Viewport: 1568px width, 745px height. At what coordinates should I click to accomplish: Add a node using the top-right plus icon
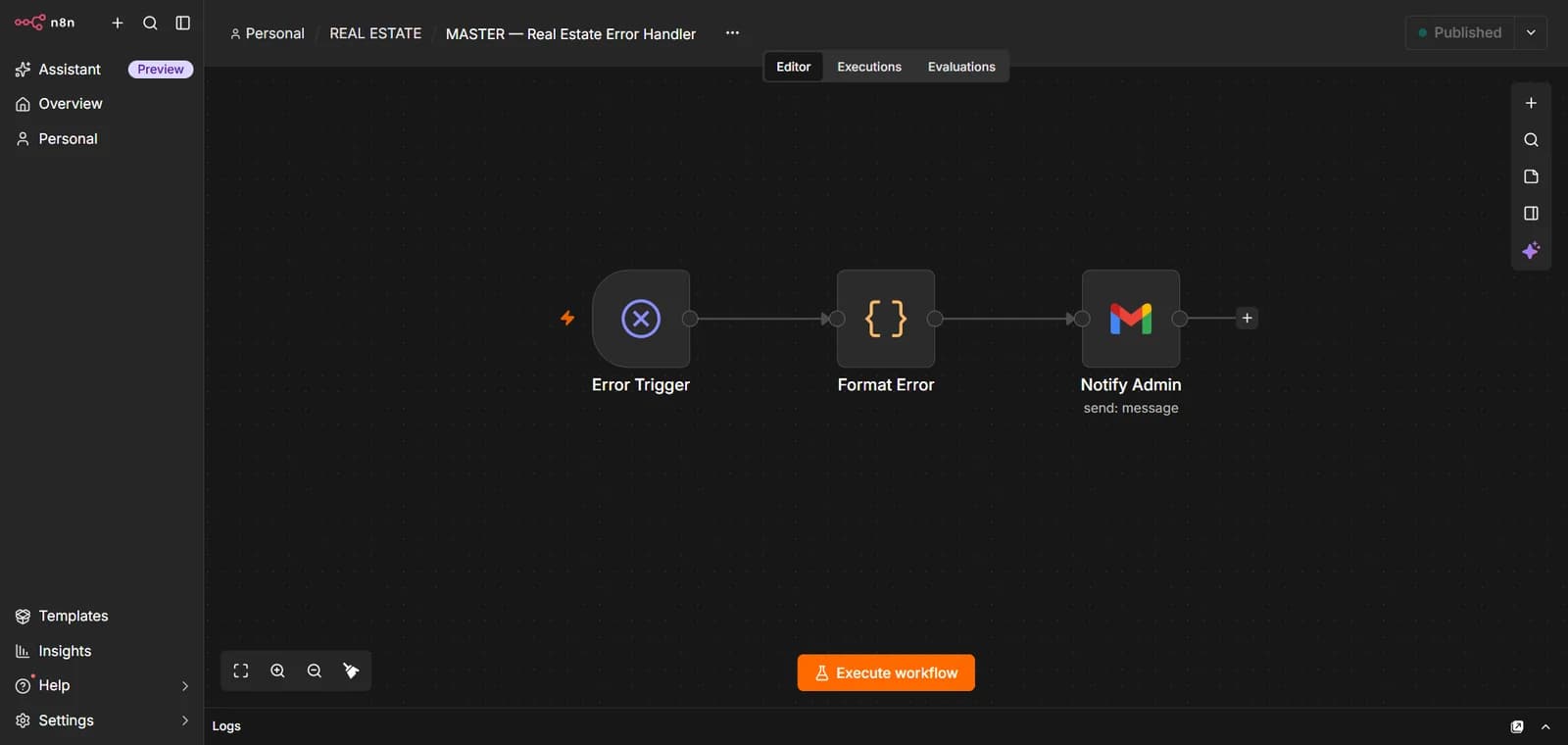pyautogui.click(x=1531, y=103)
